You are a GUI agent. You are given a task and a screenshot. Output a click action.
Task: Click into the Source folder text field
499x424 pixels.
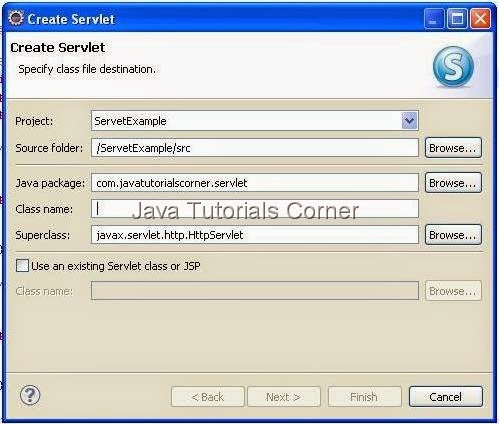(255, 148)
